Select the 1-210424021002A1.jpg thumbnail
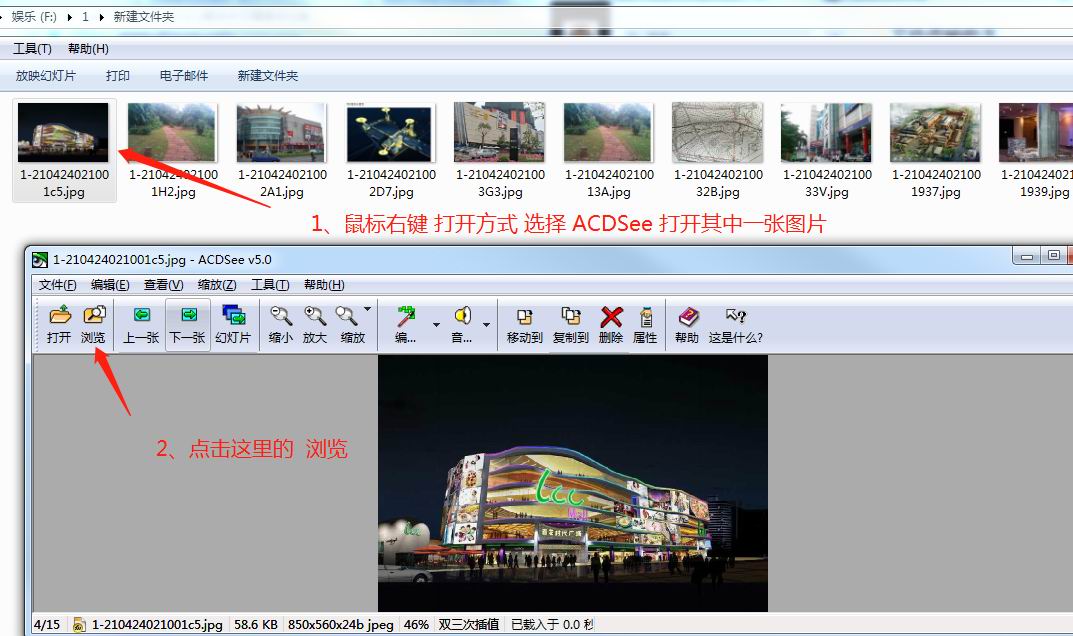This screenshot has width=1073, height=636. coord(281,131)
